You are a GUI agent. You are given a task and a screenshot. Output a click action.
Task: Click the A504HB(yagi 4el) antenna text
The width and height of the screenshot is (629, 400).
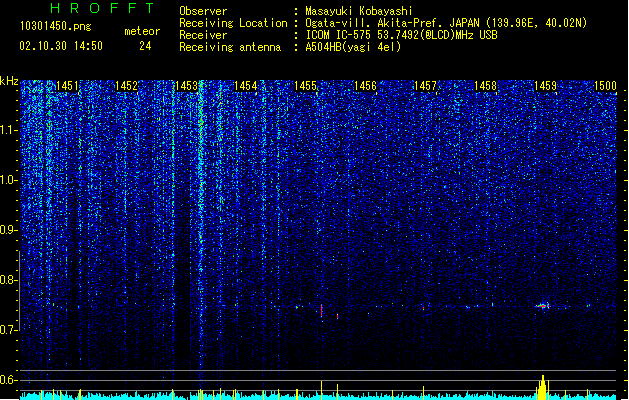click(x=353, y=47)
